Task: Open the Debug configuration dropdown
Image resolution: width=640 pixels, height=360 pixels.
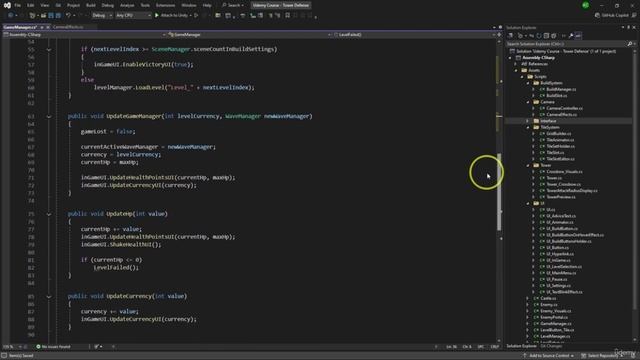Action: point(102,16)
